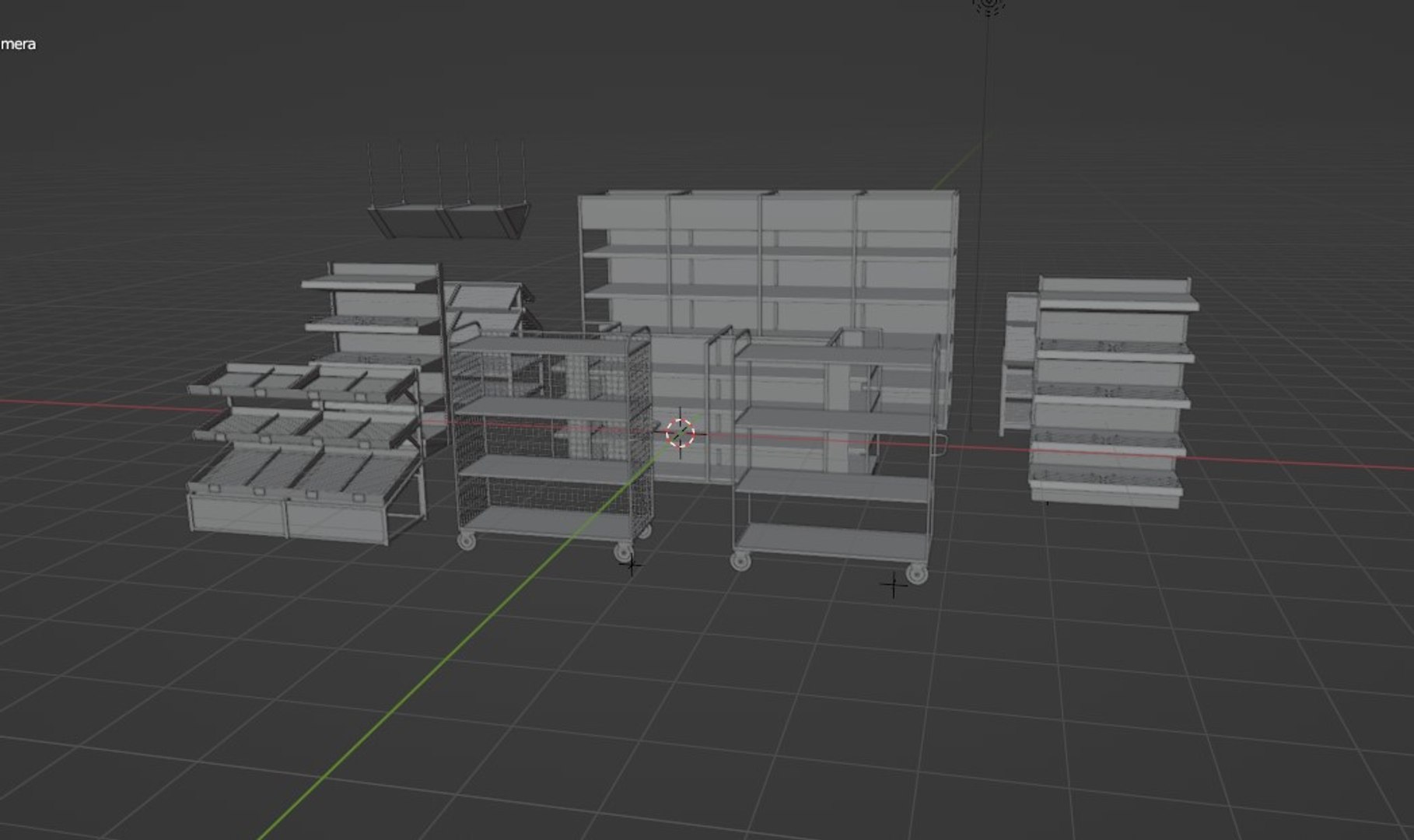The height and width of the screenshot is (840, 1414).
Task: Select the black cross empty below trolley cart
Action: (x=894, y=585)
